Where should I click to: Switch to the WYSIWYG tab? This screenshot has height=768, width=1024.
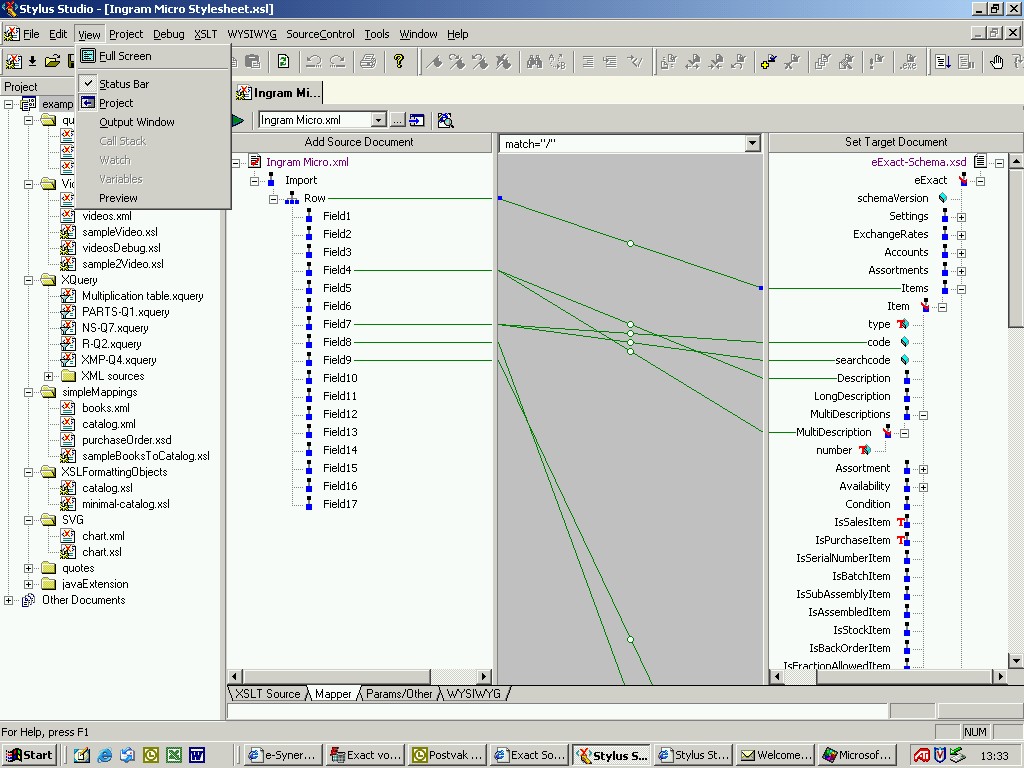(473, 694)
